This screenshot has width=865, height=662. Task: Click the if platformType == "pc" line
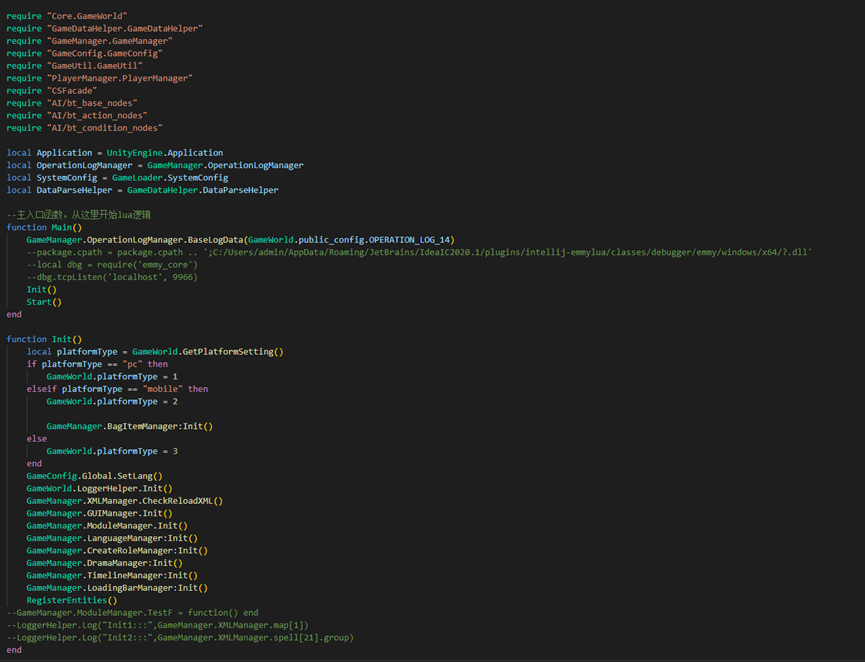[97, 364]
